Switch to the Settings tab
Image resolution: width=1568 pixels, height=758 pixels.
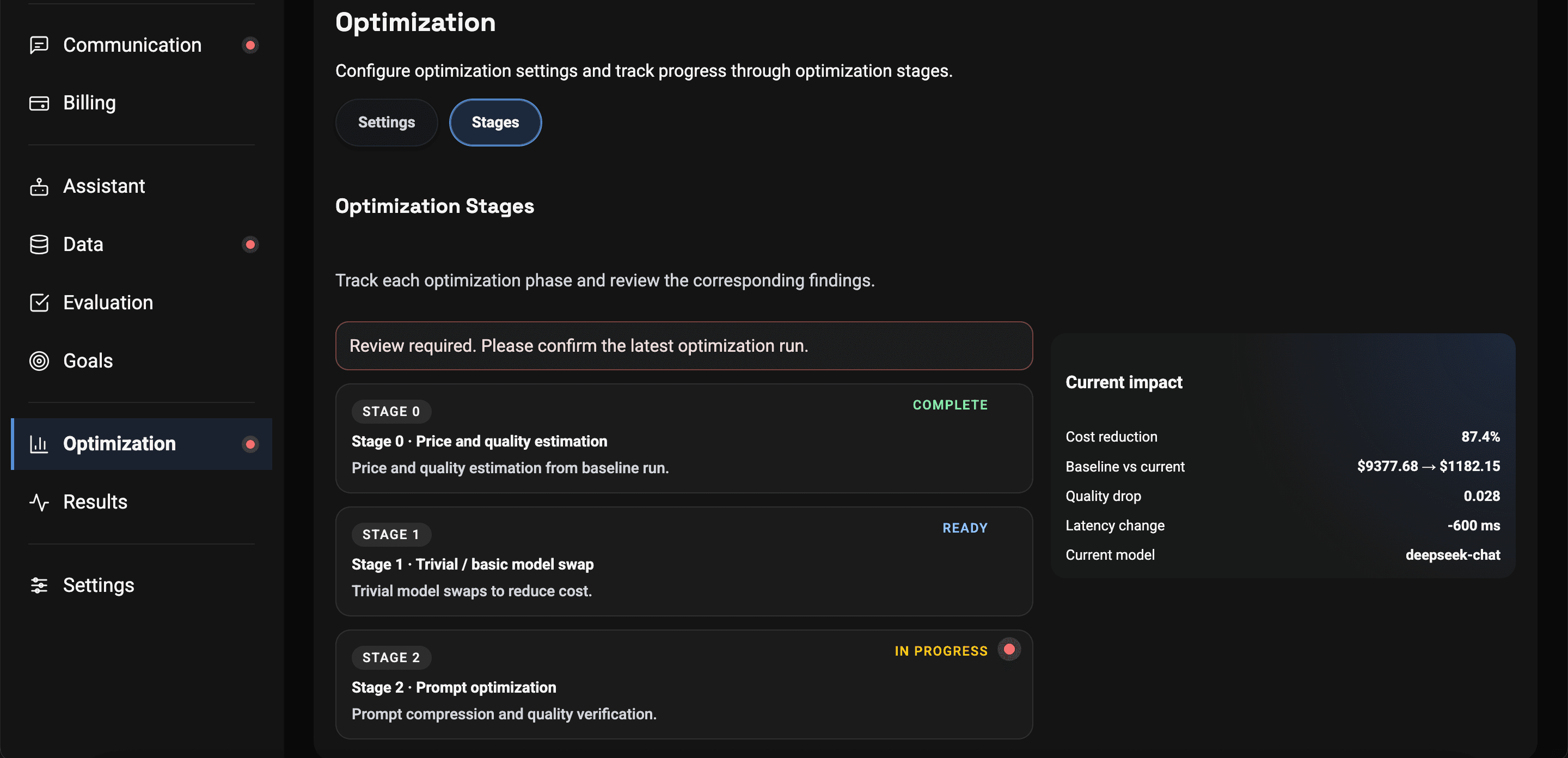pyautogui.click(x=386, y=122)
